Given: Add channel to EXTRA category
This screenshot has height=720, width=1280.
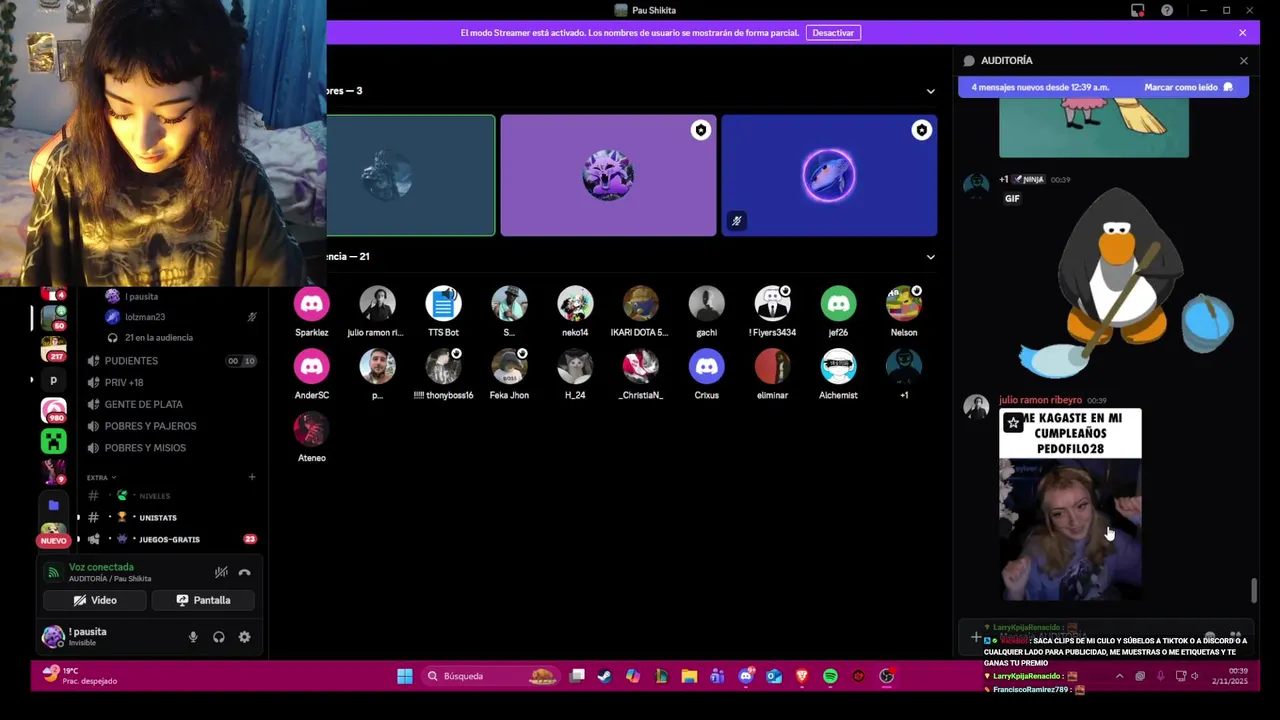Looking at the screenshot, I should tap(252, 477).
